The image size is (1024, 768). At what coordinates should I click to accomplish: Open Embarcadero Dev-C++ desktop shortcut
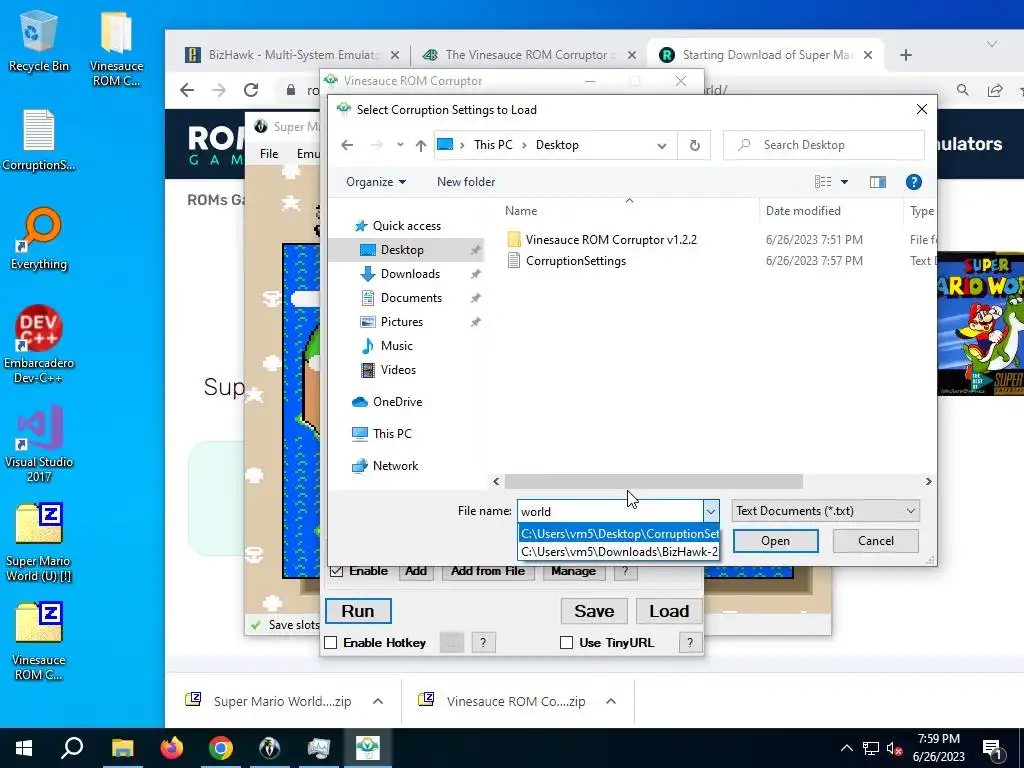click(x=39, y=344)
